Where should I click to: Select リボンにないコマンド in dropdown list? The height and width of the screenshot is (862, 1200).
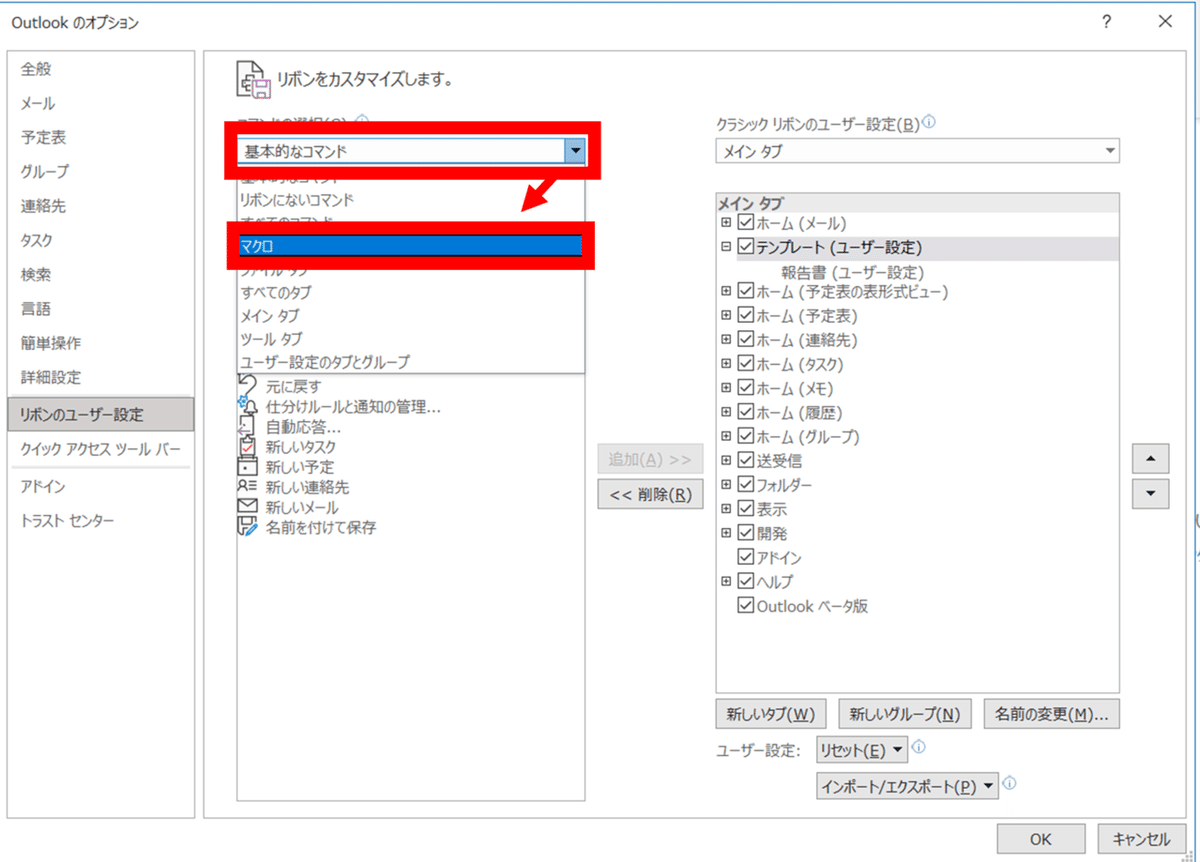(x=410, y=200)
